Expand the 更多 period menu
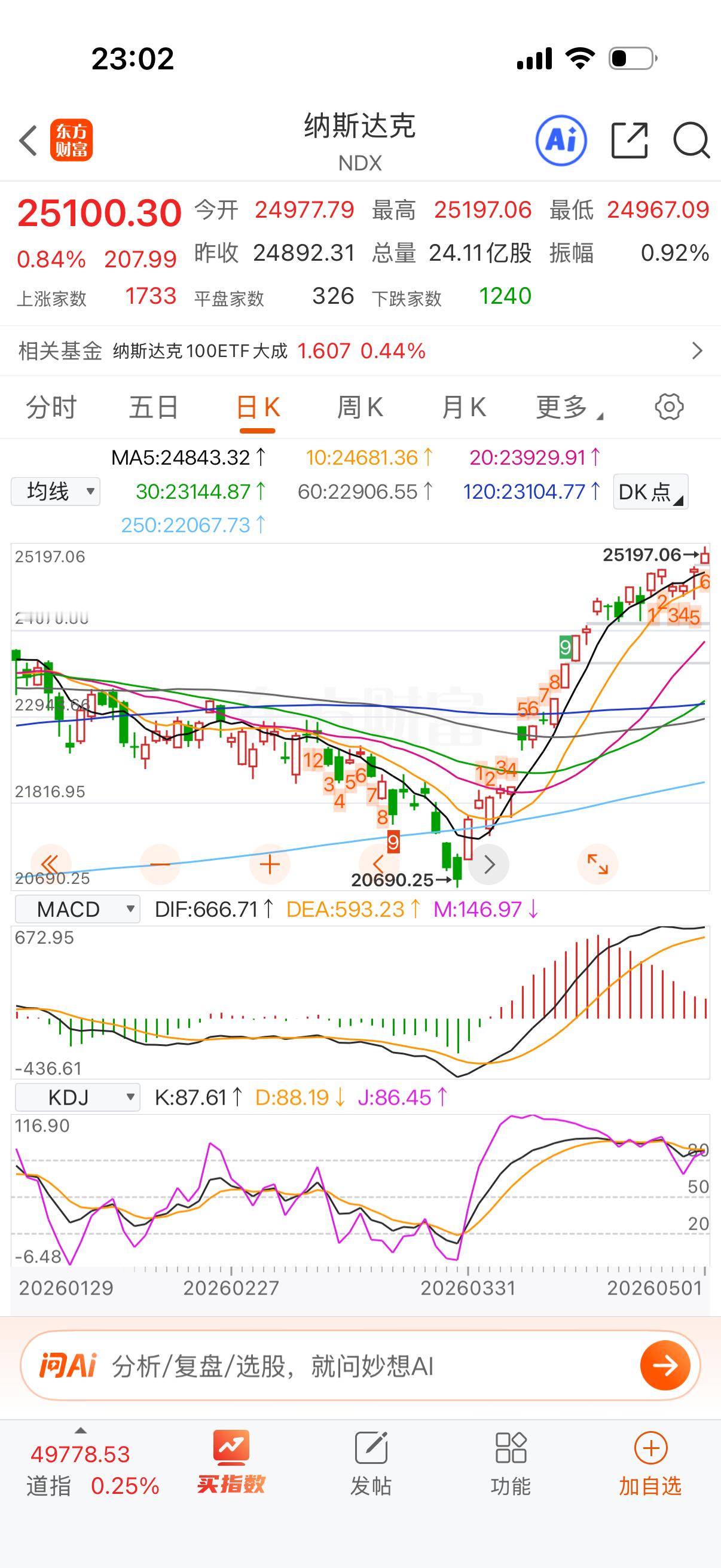Screen dimensions: 721x1568 [x=569, y=407]
